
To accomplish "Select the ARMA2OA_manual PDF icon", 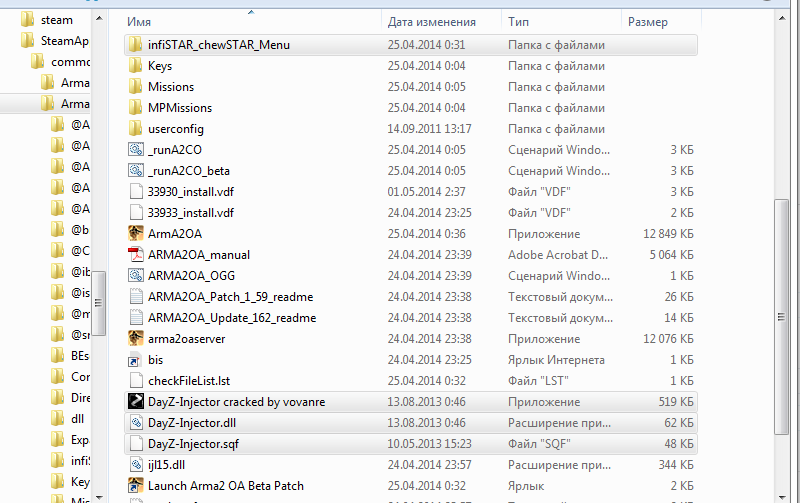I will 136,255.
